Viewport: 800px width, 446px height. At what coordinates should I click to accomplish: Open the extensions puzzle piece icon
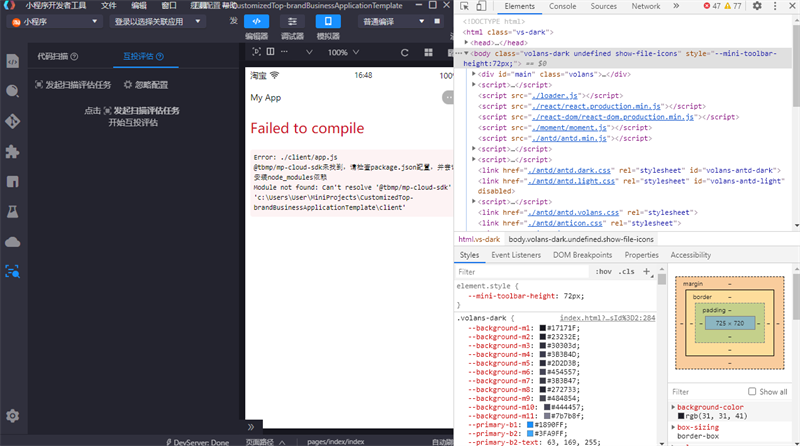coord(13,152)
